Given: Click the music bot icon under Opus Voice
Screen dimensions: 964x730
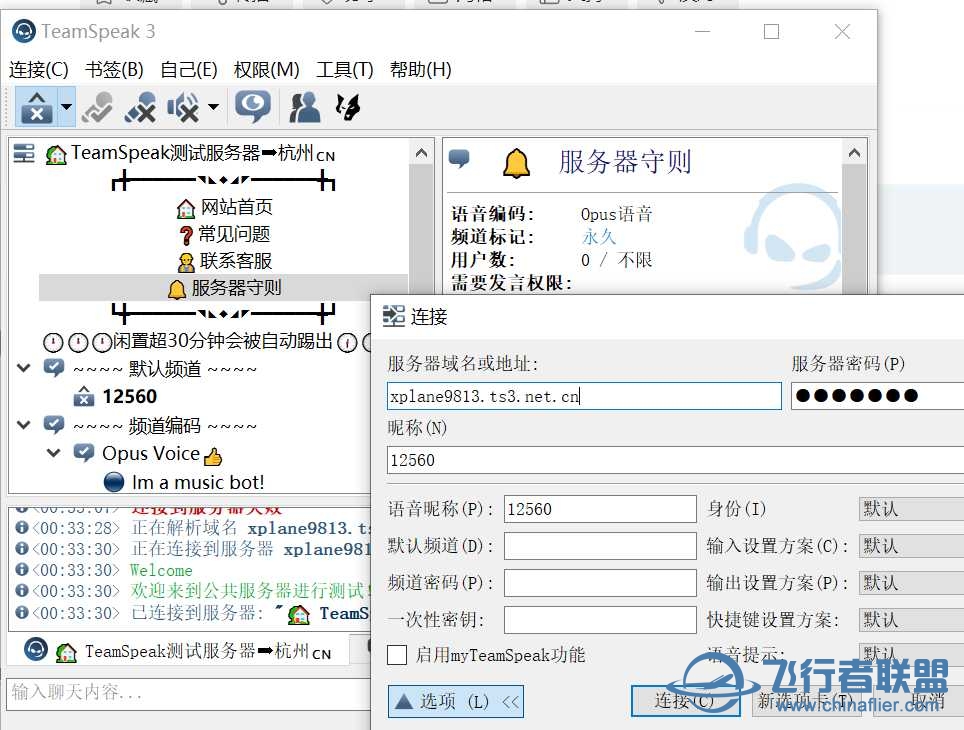Looking at the screenshot, I should point(113,481).
